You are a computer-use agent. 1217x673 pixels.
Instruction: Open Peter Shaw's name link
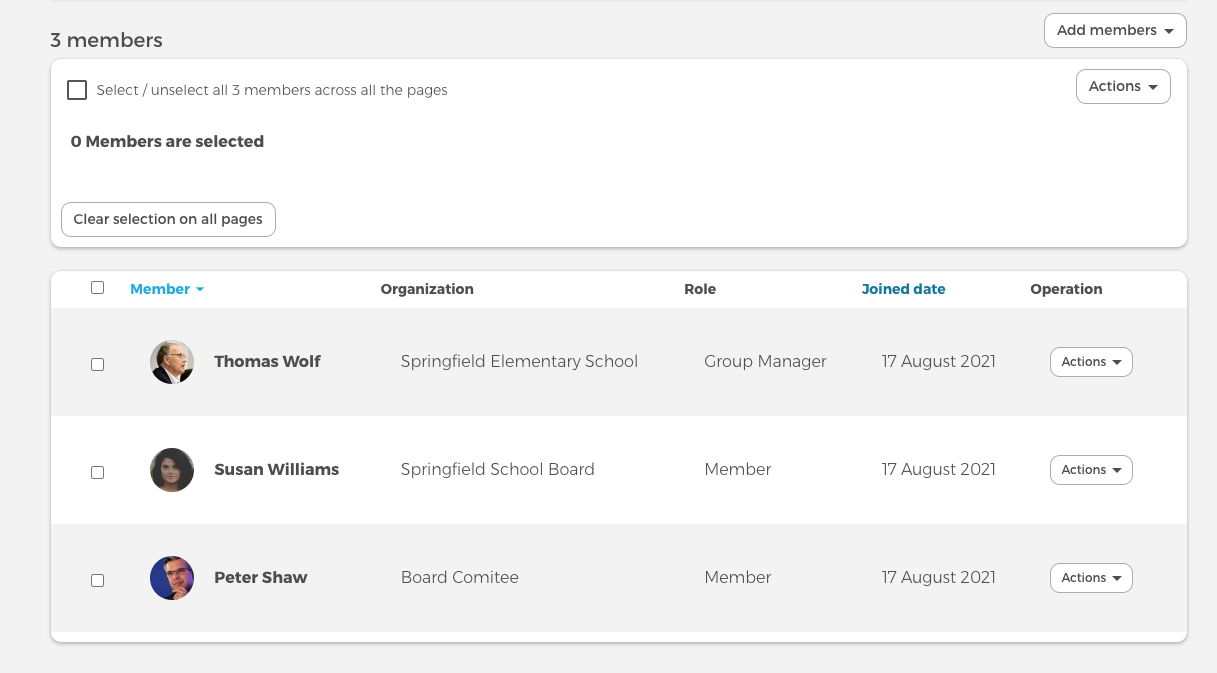260,578
